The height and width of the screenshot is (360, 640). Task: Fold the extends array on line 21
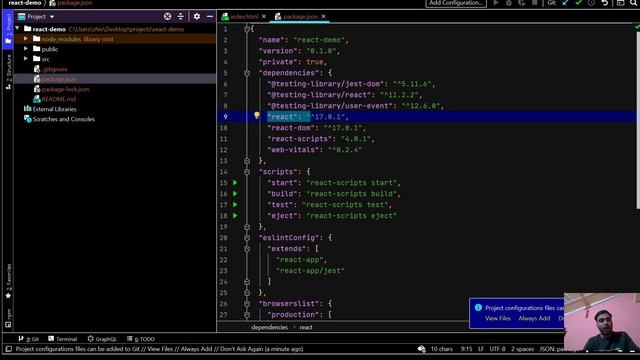click(x=247, y=249)
